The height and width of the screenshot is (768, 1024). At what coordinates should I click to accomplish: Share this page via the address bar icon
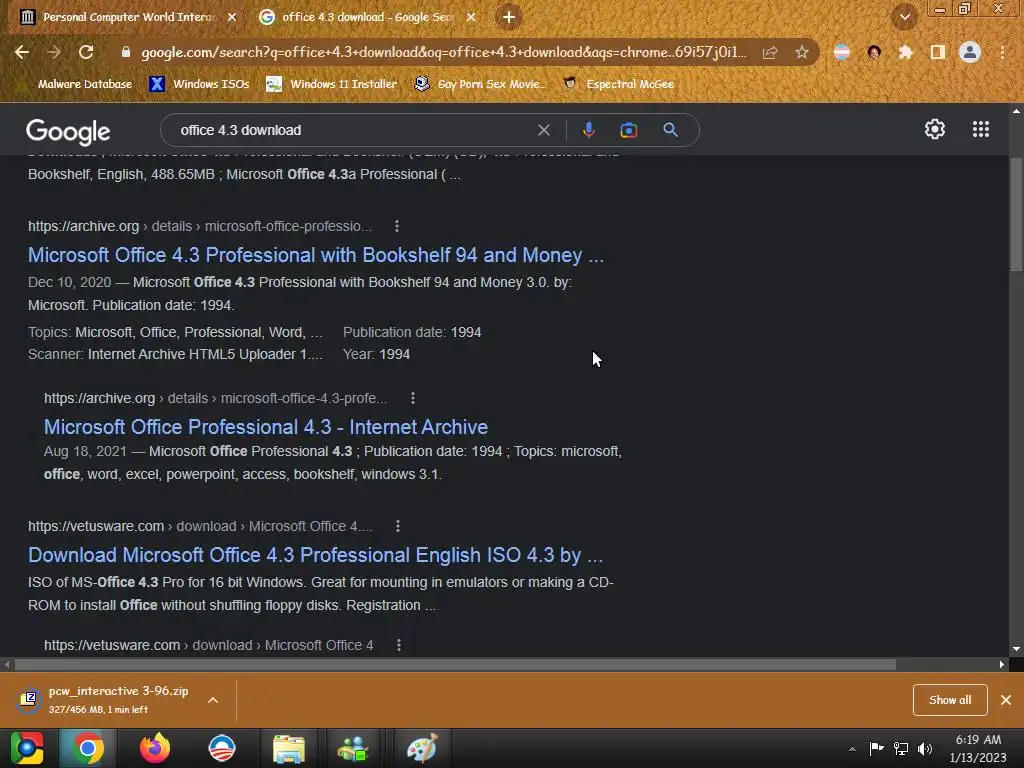770,52
